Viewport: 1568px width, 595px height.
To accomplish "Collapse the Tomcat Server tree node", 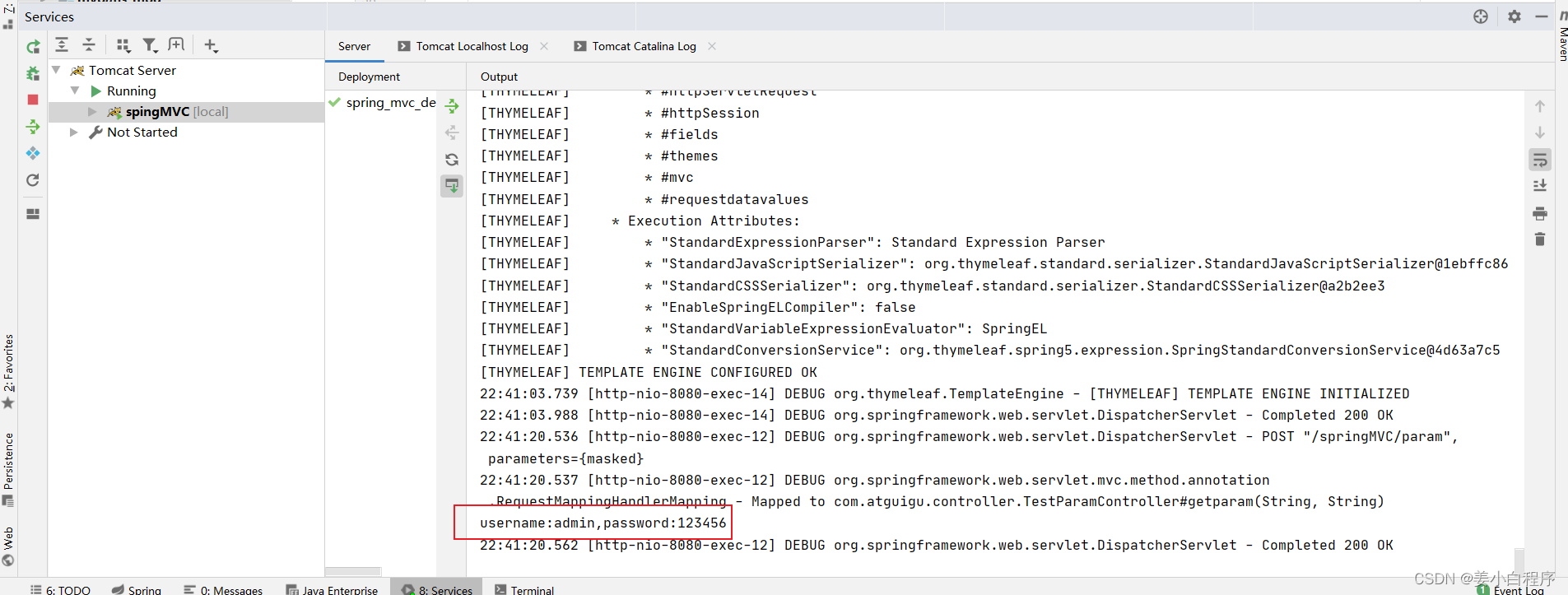I will tap(56, 70).
